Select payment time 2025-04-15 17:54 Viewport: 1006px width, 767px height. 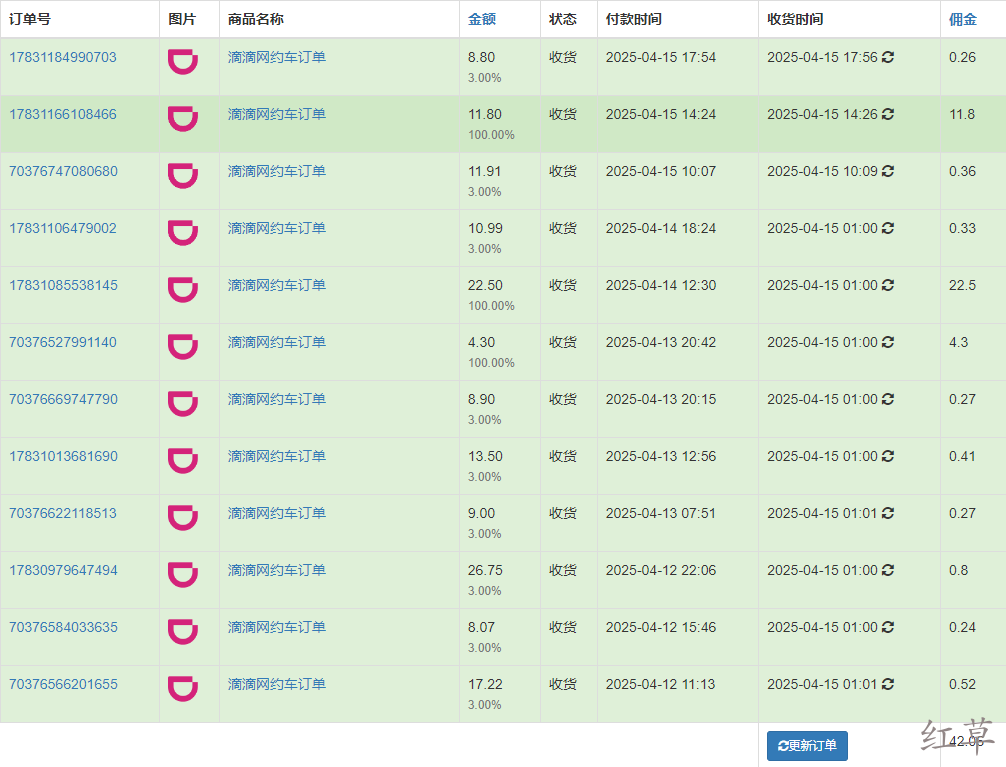point(661,57)
